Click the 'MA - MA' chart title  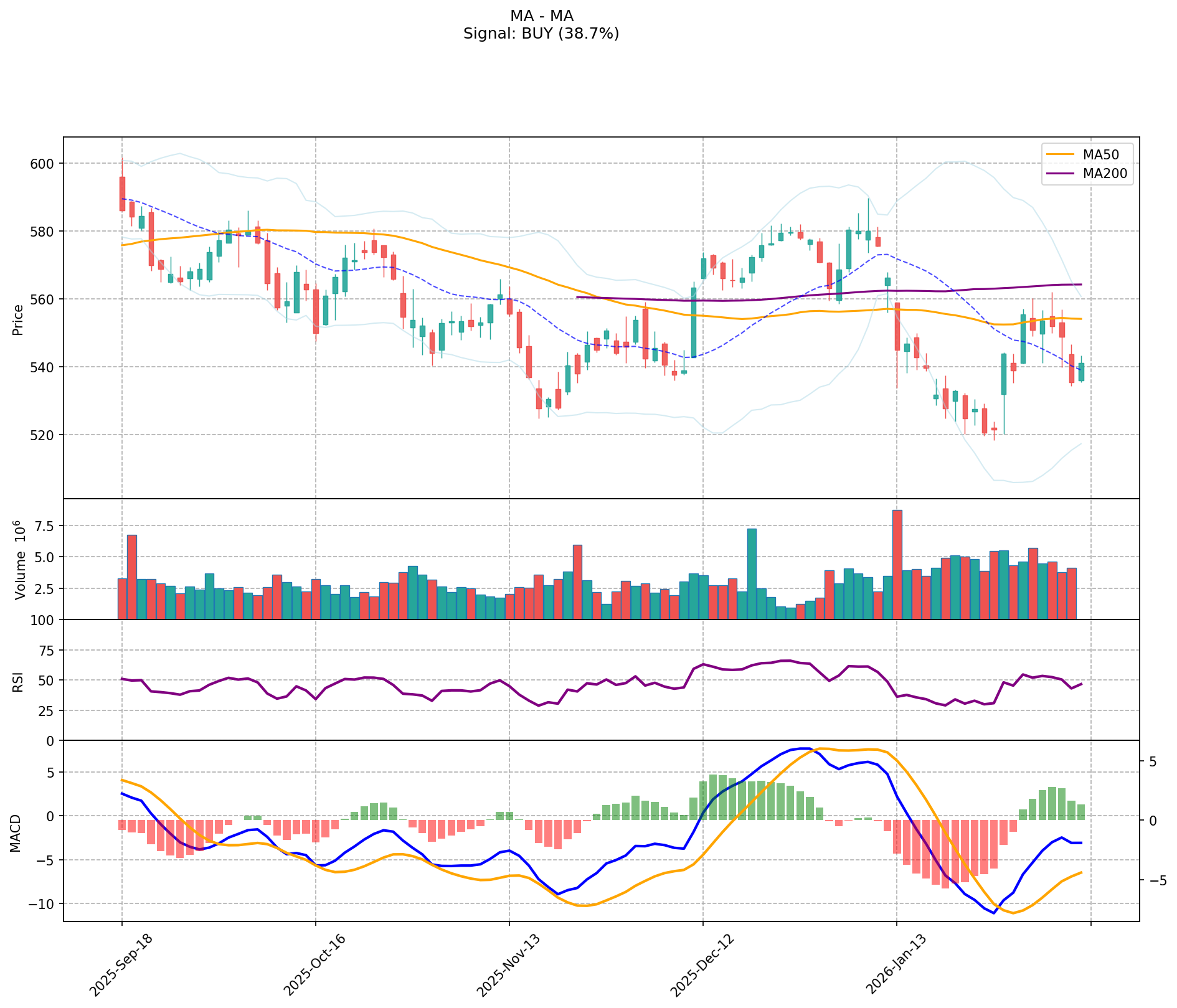[x=541, y=16]
